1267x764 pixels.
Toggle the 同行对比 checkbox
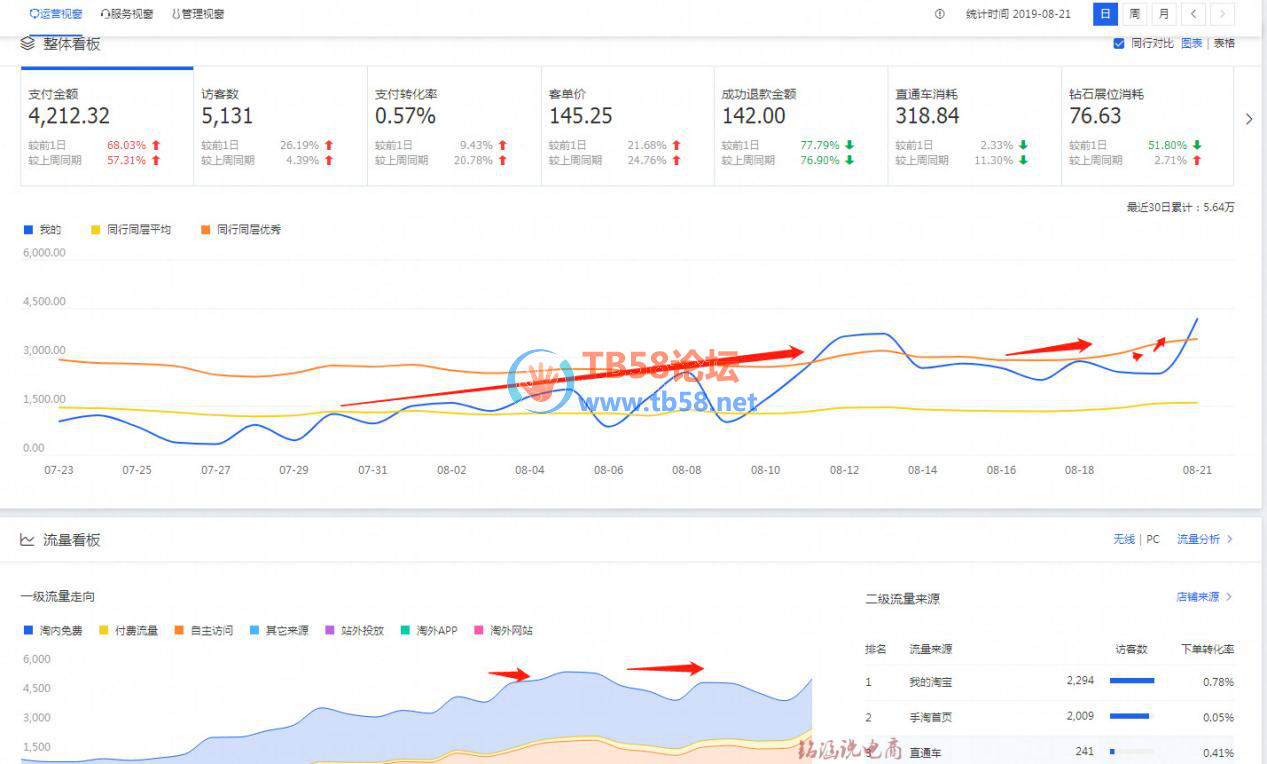1119,43
